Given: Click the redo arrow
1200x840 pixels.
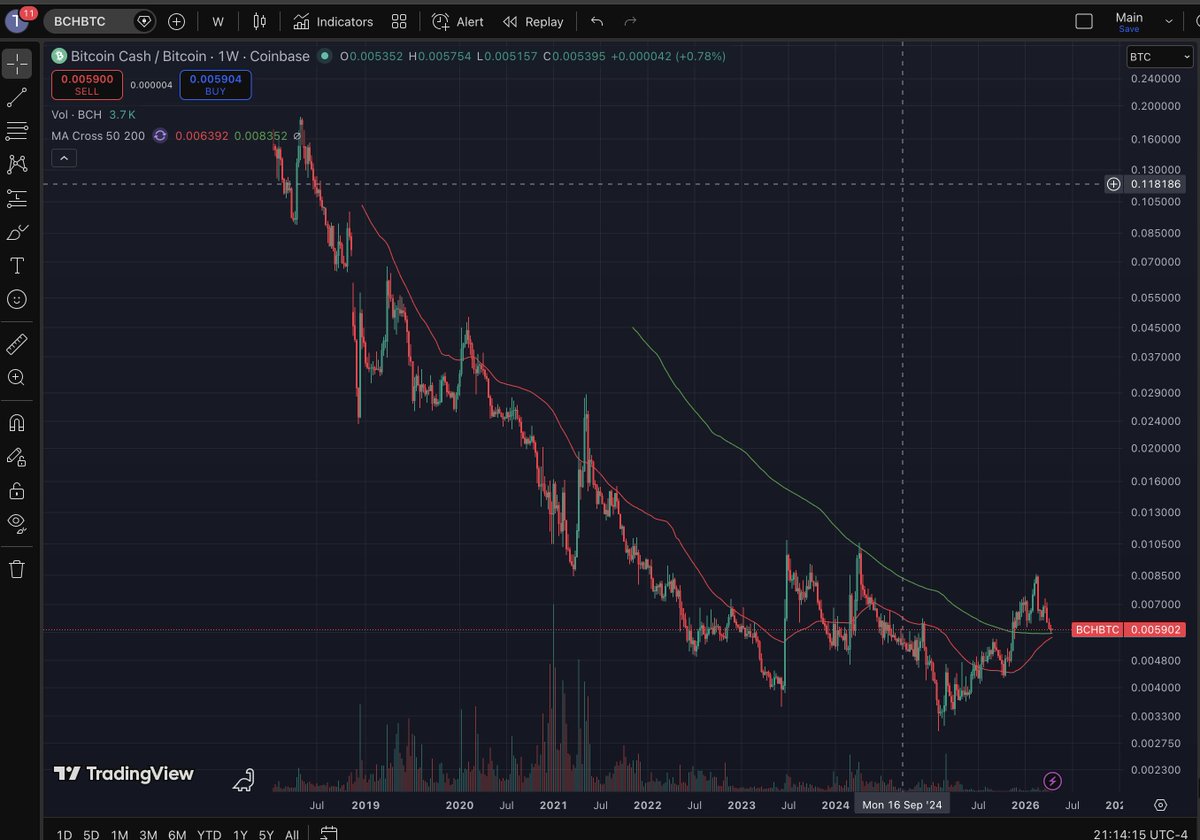Looking at the screenshot, I should click(630, 21).
